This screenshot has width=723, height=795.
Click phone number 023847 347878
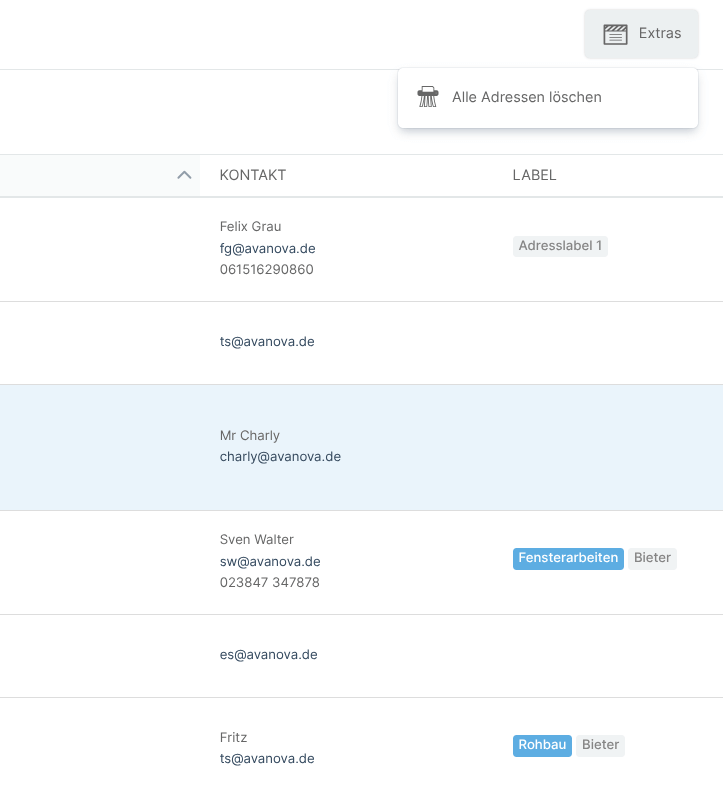(x=269, y=582)
